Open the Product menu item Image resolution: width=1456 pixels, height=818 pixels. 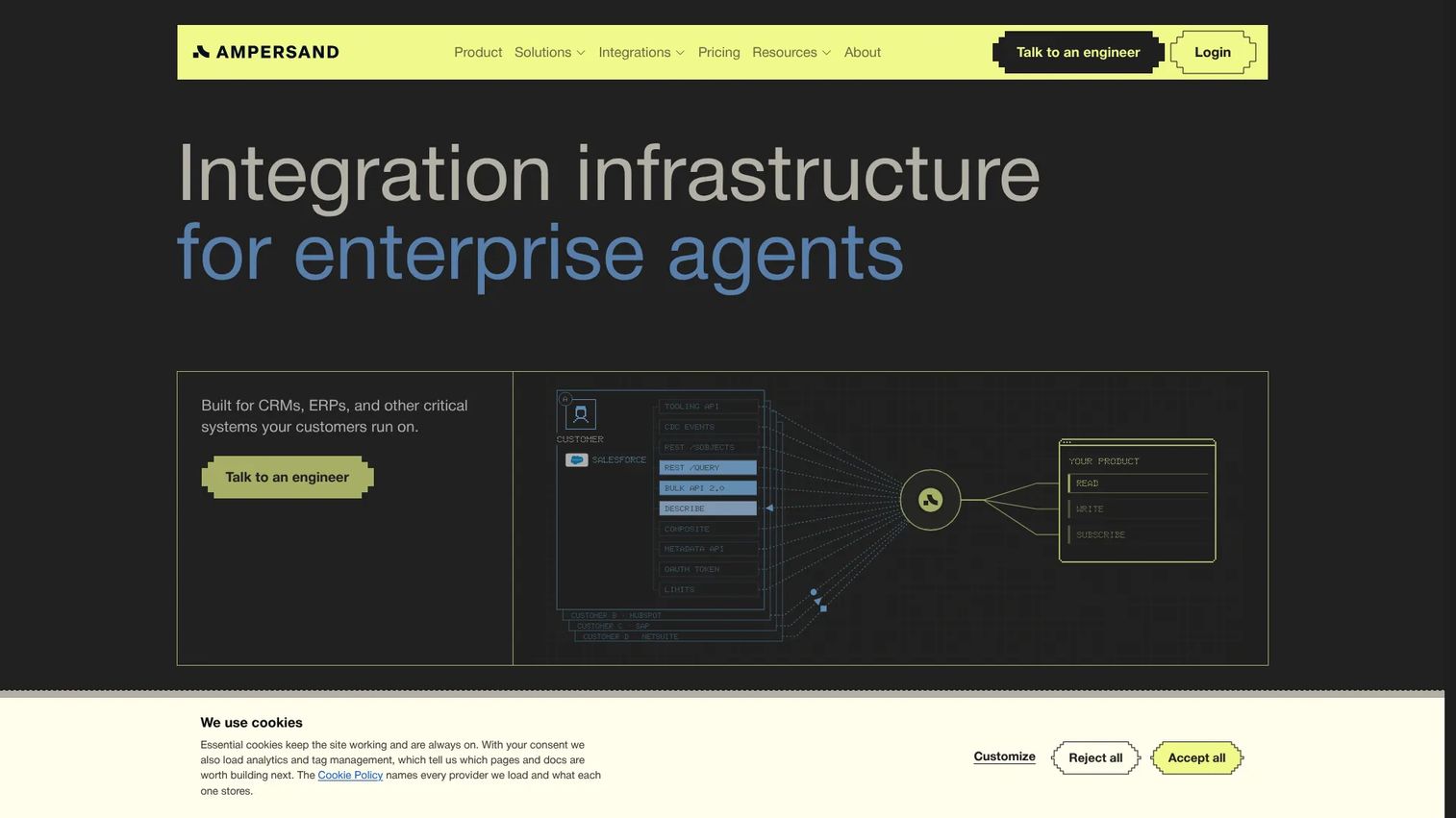[x=478, y=52]
